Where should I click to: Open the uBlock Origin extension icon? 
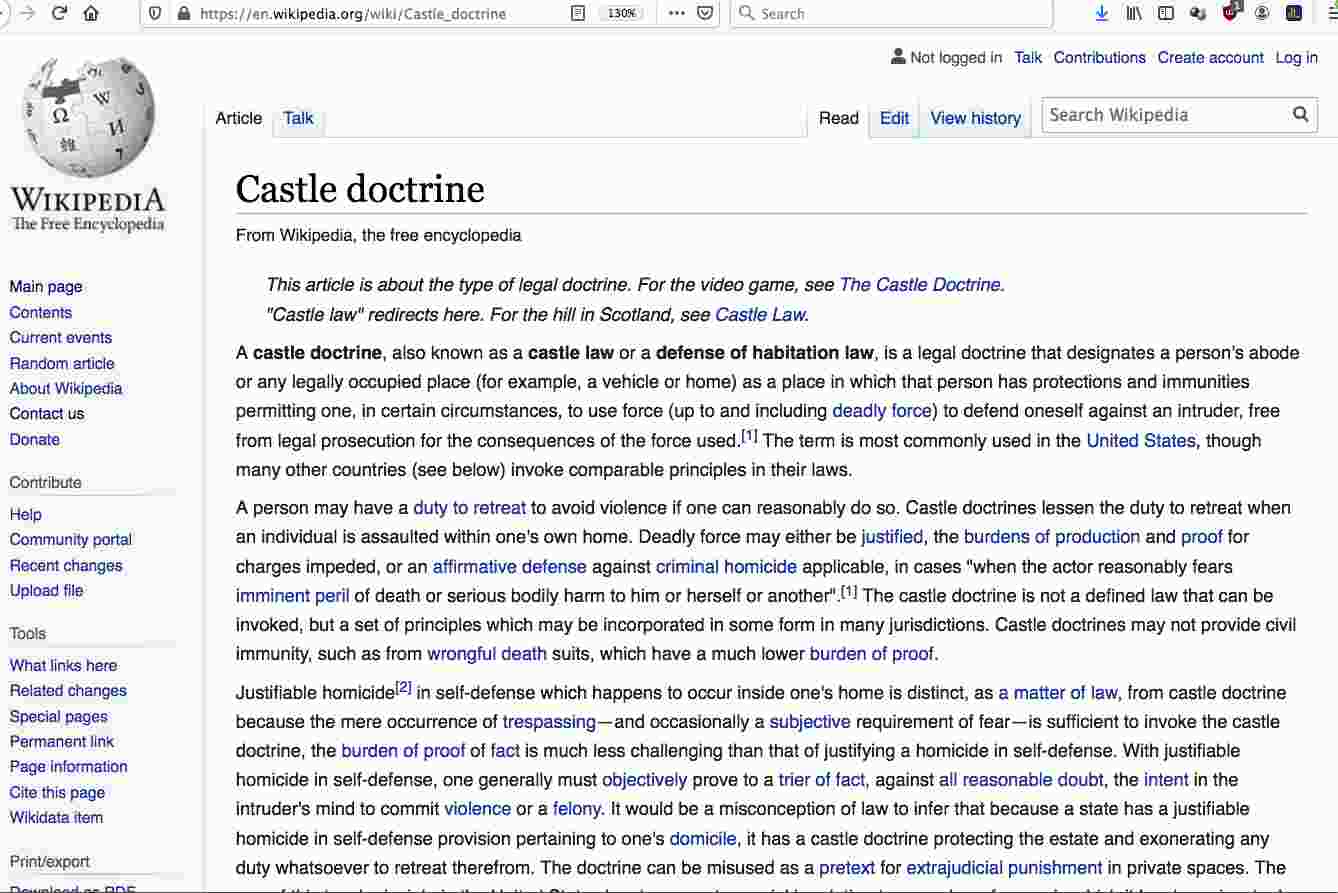click(x=1232, y=13)
